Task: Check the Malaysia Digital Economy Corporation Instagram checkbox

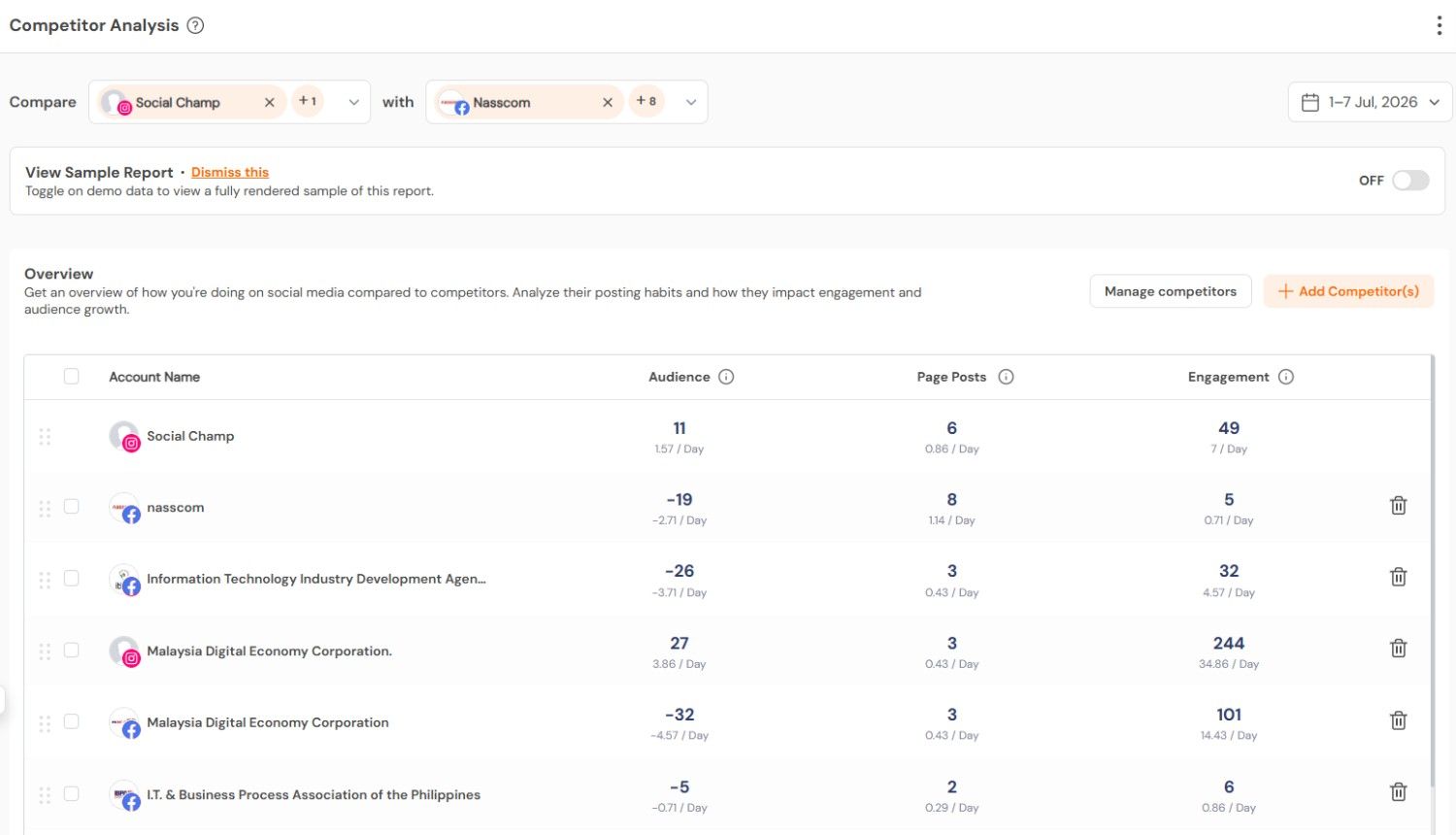Action: tap(72, 650)
